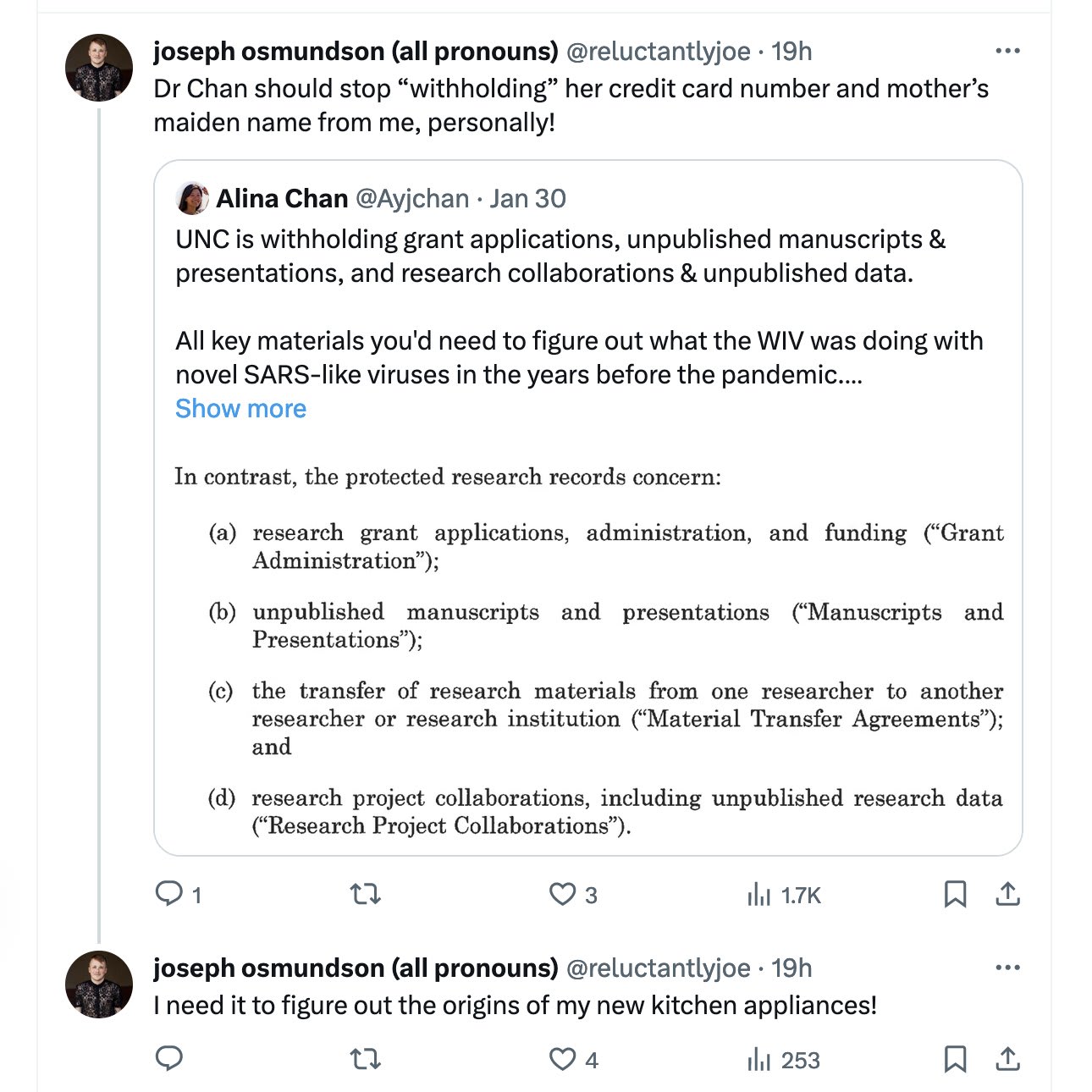Open more options on the first tweet

[1007, 52]
